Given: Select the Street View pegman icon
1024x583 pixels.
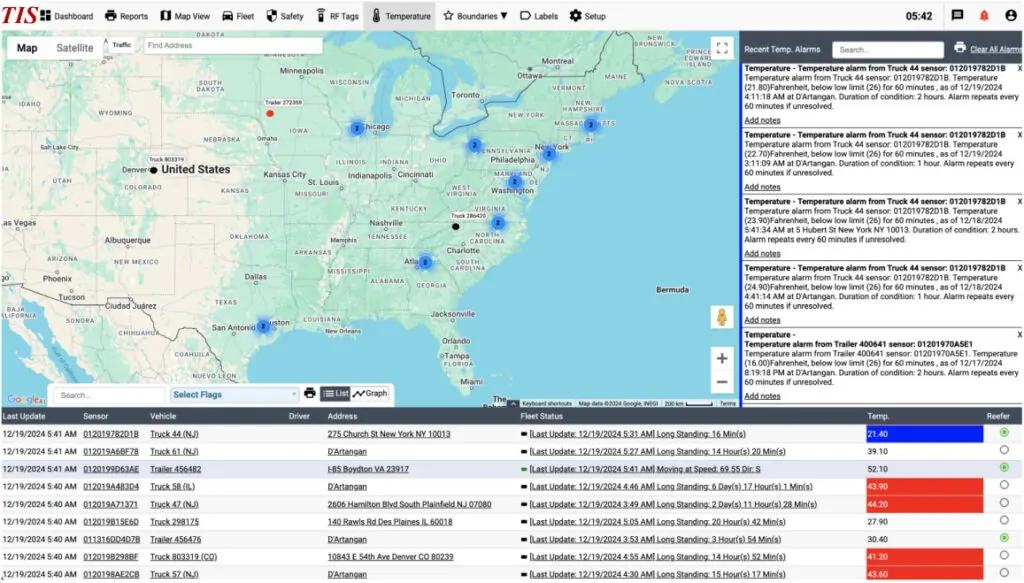Looking at the screenshot, I should point(722,317).
